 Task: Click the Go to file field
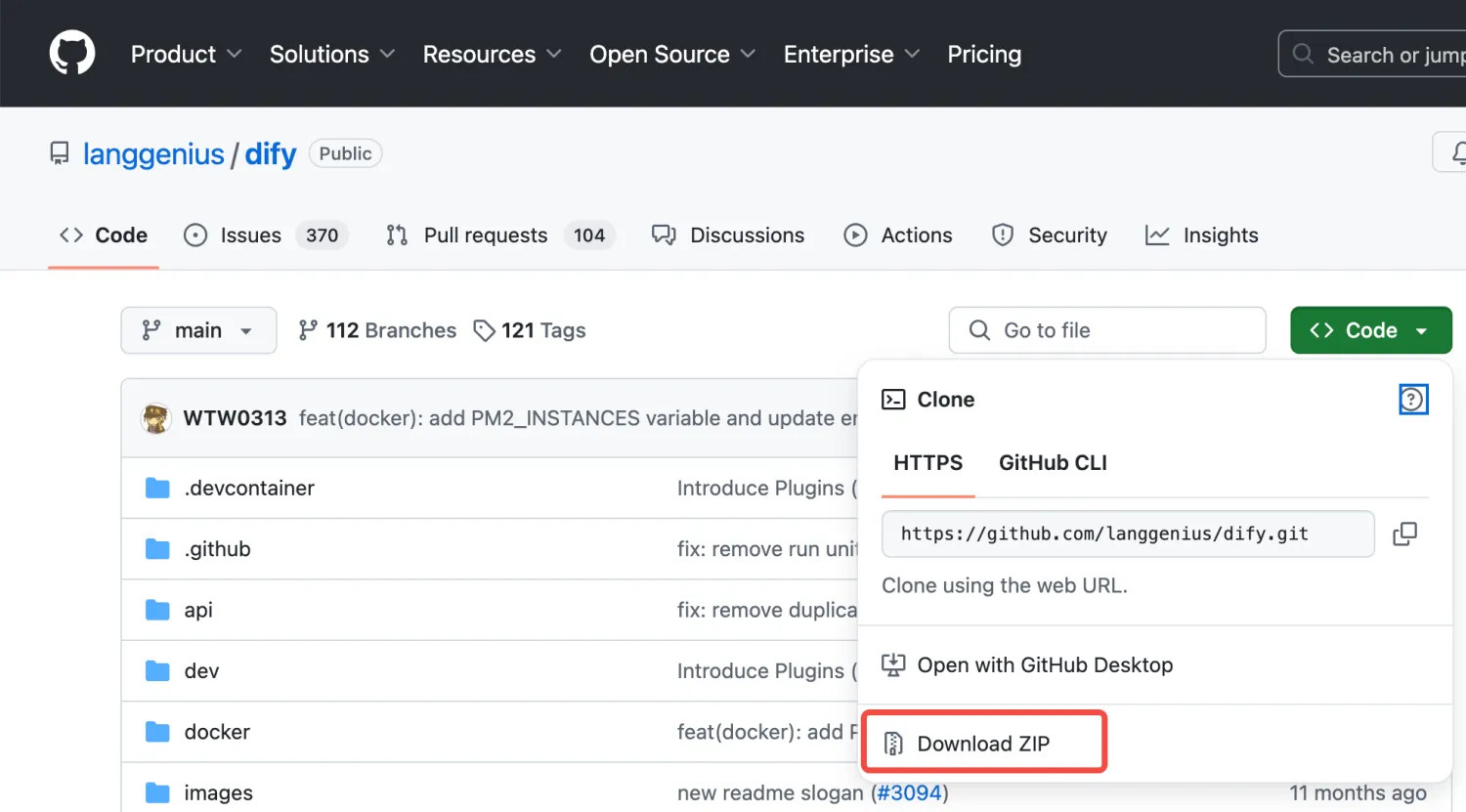pyautogui.click(x=1106, y=330)
